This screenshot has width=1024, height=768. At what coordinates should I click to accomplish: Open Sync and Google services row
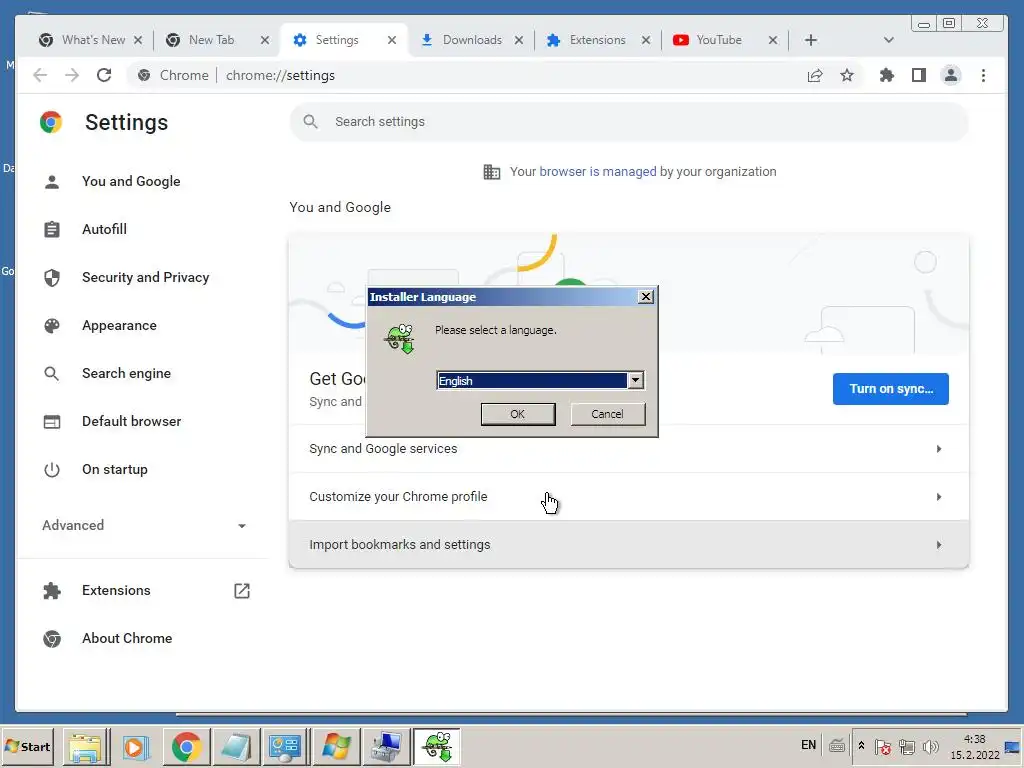click(629, 449)
